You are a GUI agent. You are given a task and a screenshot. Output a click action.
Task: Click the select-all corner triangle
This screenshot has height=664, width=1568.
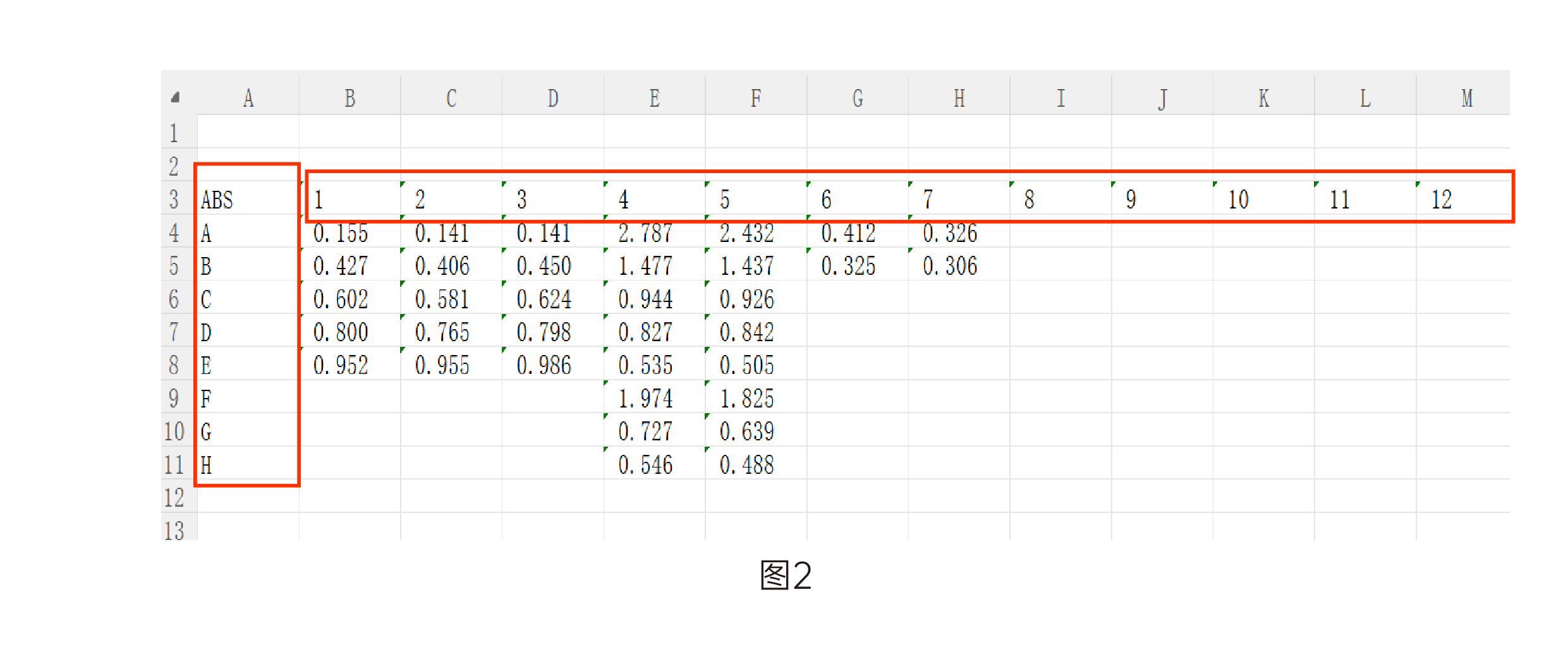(x=176, y=97)
